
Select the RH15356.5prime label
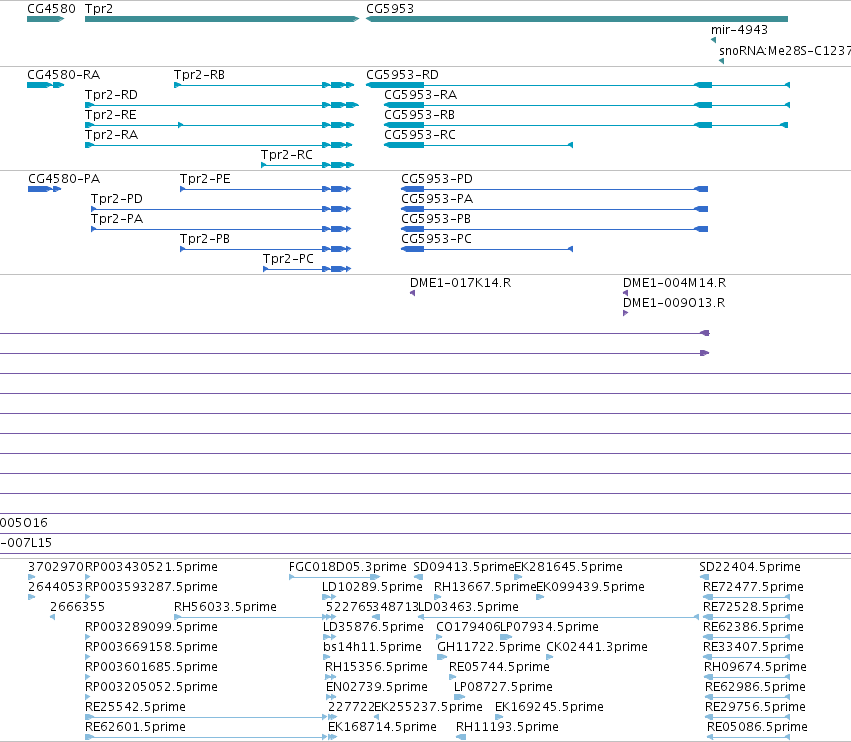point(376,668)
